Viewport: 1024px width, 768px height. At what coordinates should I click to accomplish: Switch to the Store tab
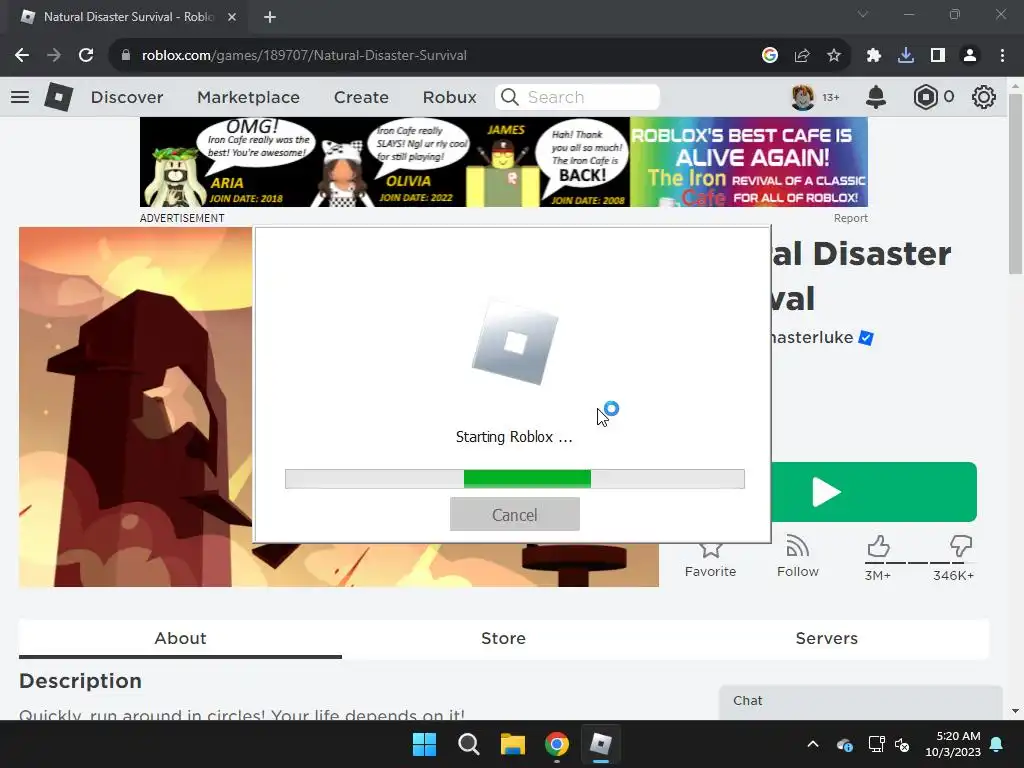pyautogui.click(x=503, y=638)
